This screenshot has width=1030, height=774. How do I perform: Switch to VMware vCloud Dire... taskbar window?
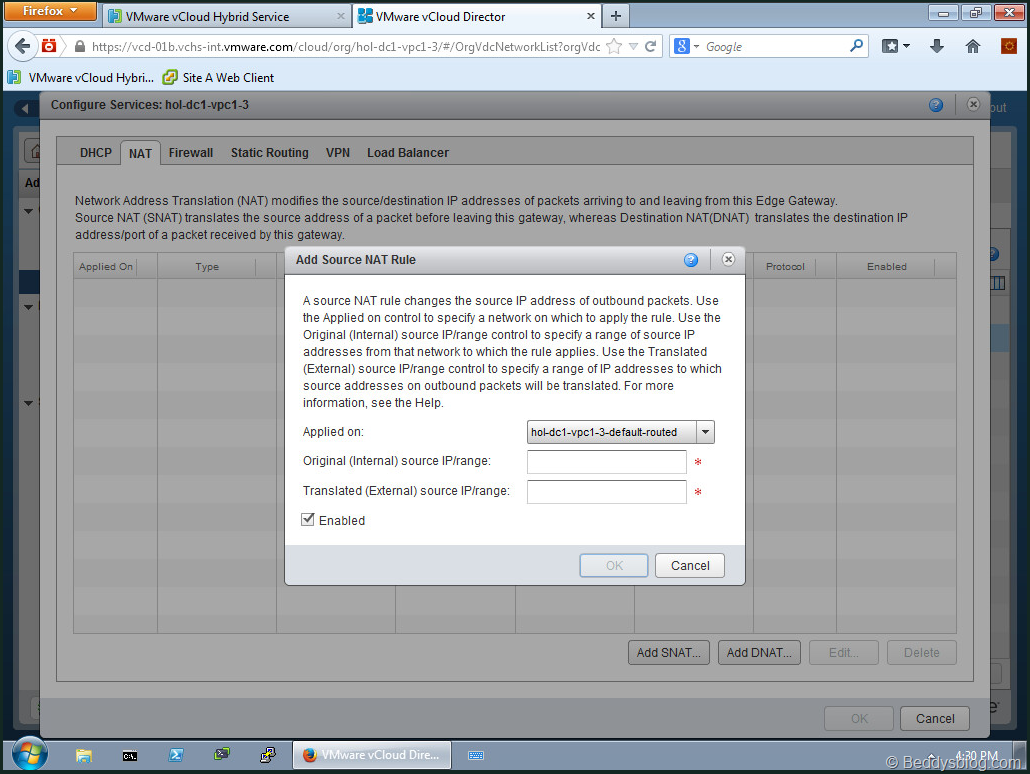point(372,755)
